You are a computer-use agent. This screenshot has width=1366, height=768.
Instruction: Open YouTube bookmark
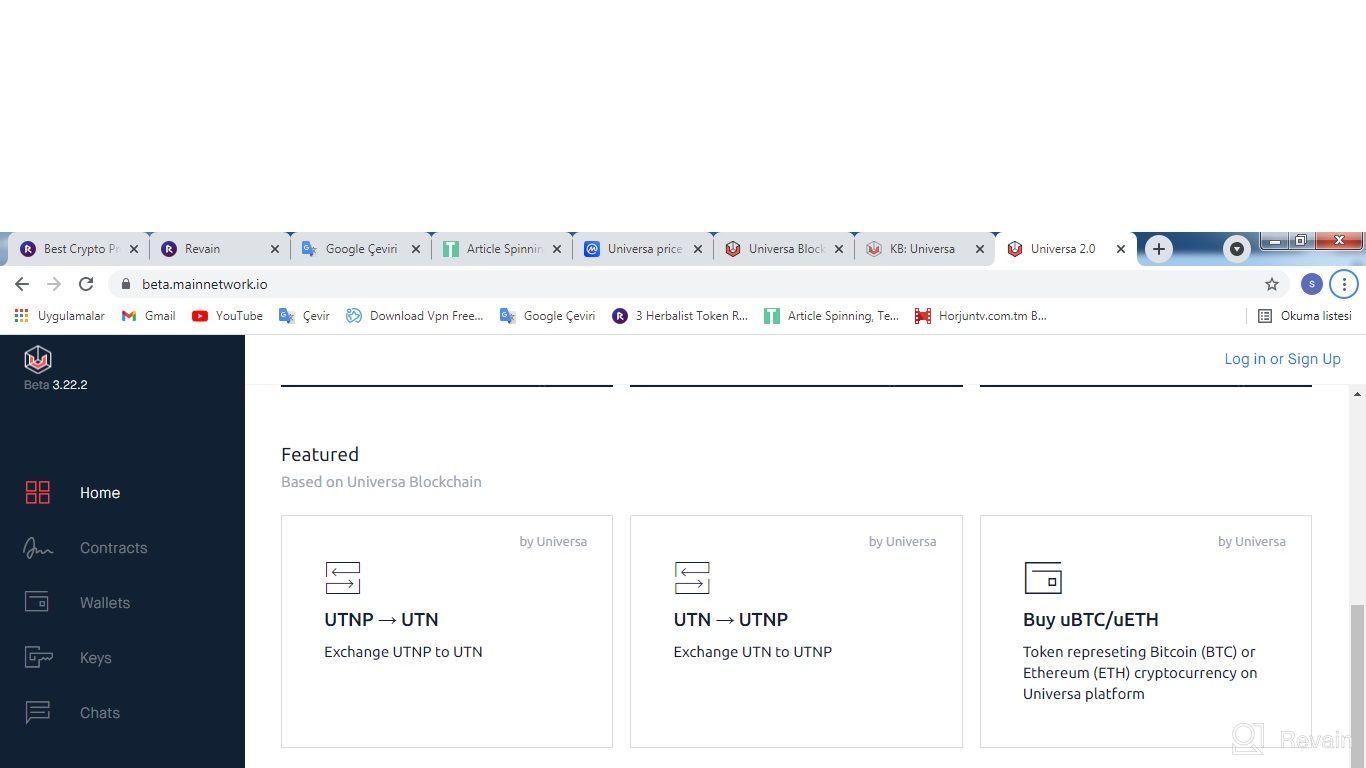(227, 316)
